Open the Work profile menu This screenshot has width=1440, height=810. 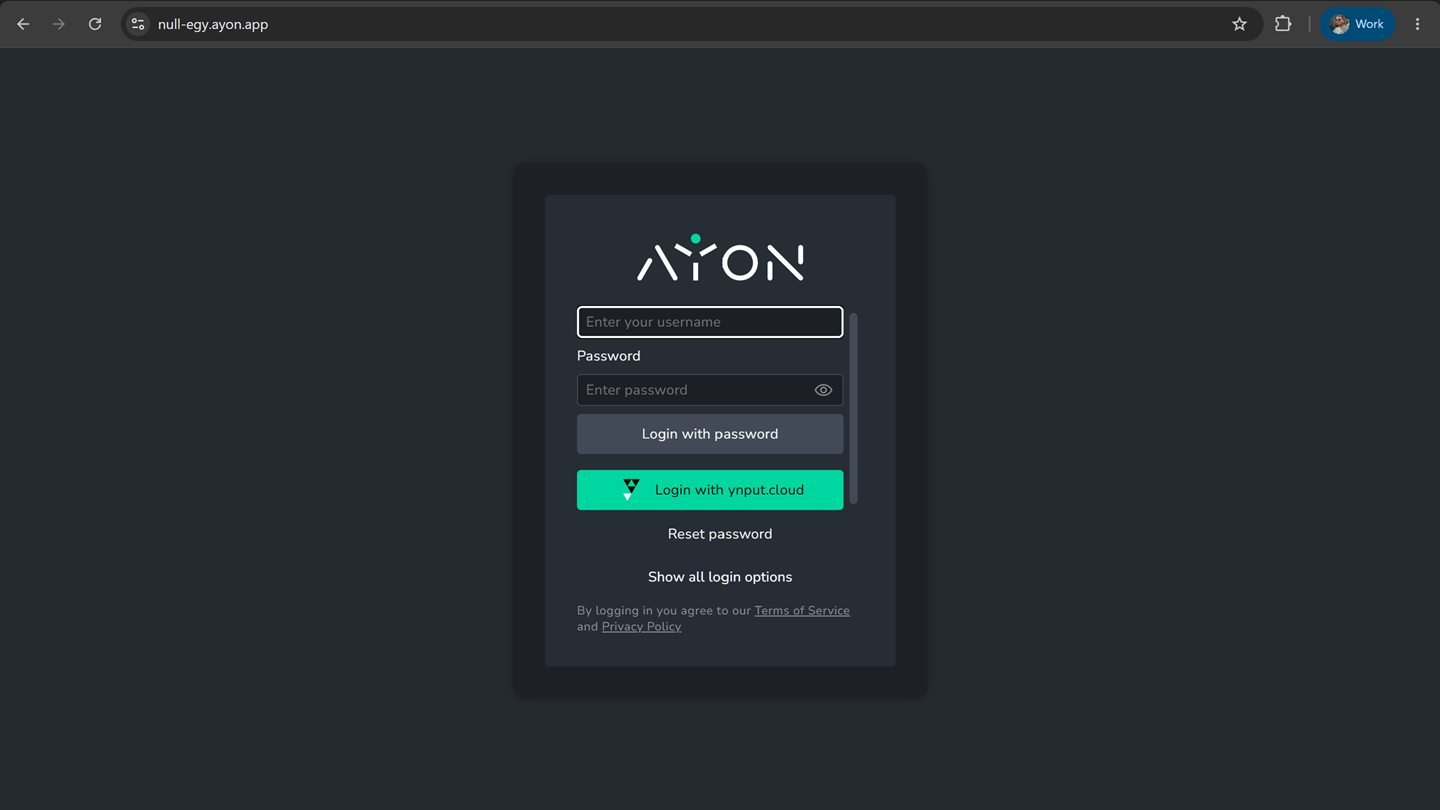coord(1357,24)
